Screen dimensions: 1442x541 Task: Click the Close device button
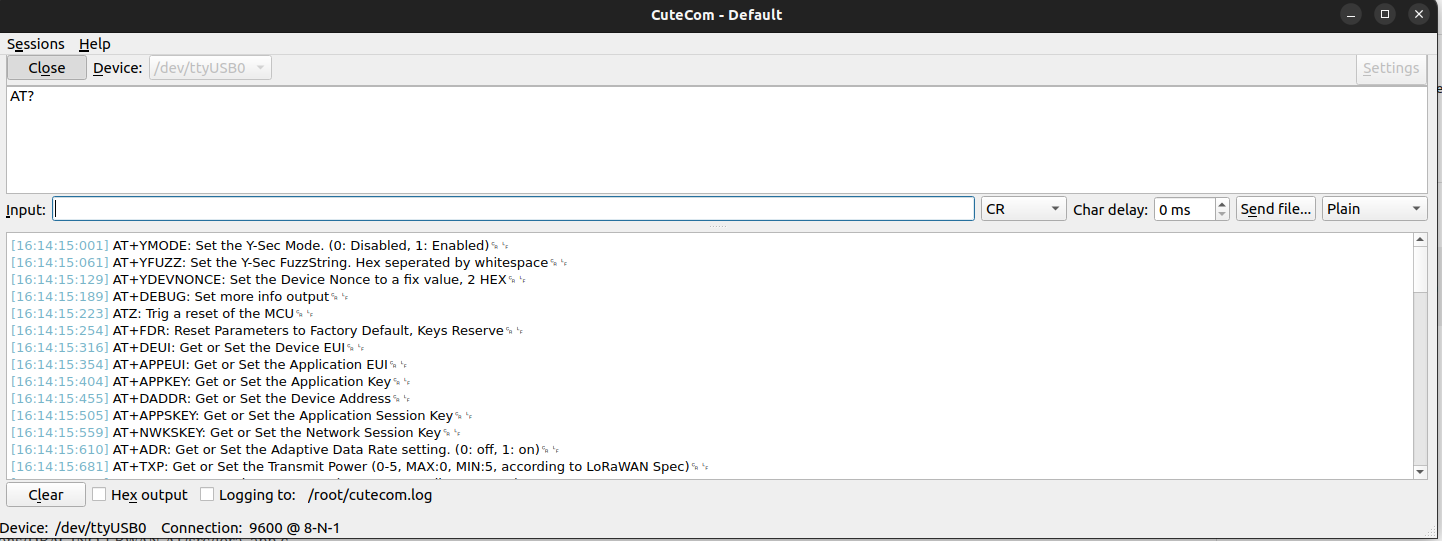[x=46, y=68]
